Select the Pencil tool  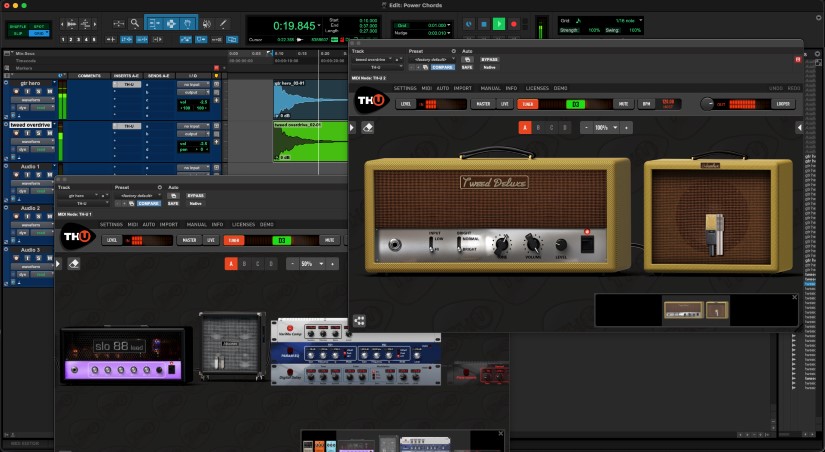[x=223, y=24]
